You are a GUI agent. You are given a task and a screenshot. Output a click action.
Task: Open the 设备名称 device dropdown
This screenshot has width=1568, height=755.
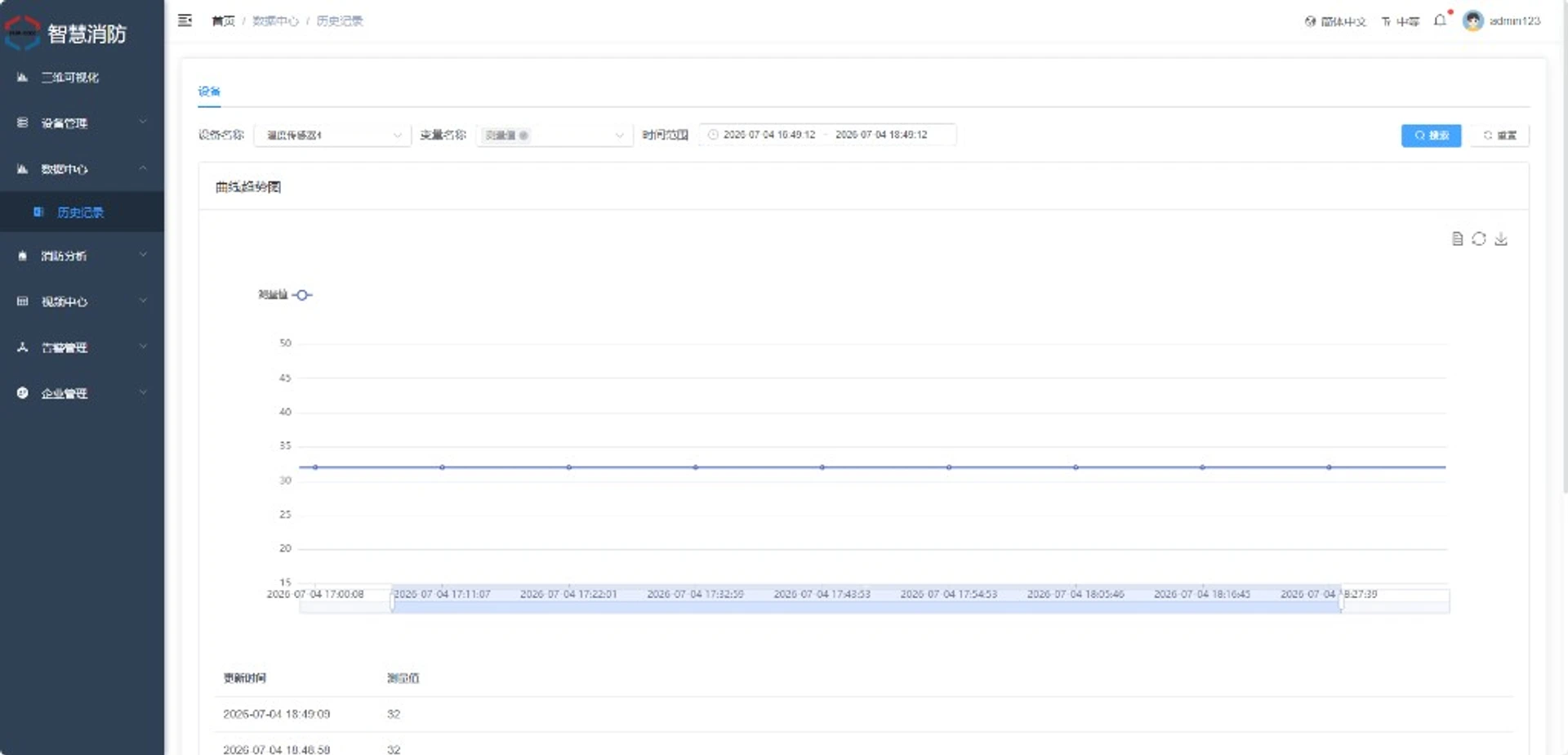(x=332, y=135)
